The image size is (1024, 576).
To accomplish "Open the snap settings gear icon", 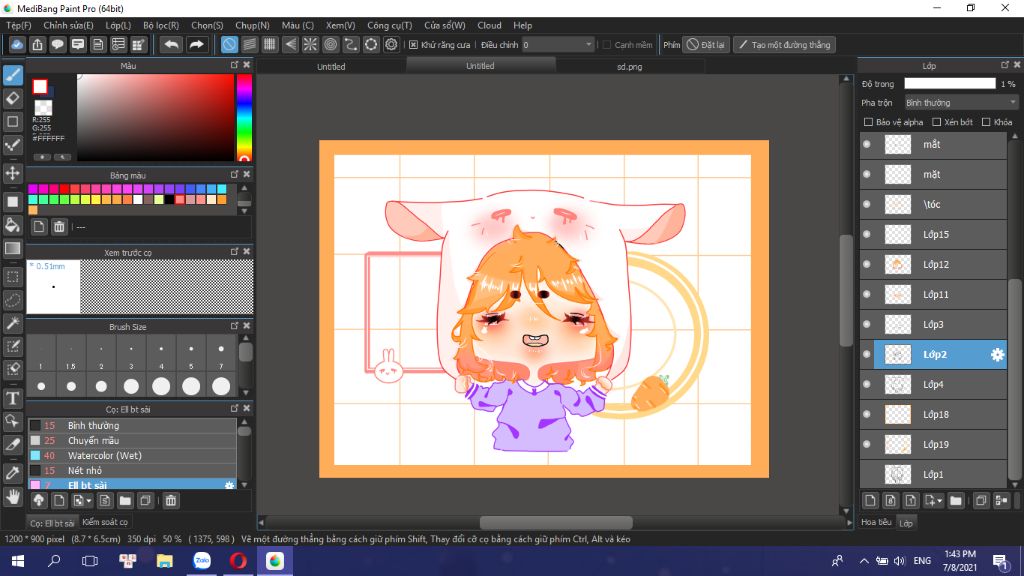I will (391, 44).
